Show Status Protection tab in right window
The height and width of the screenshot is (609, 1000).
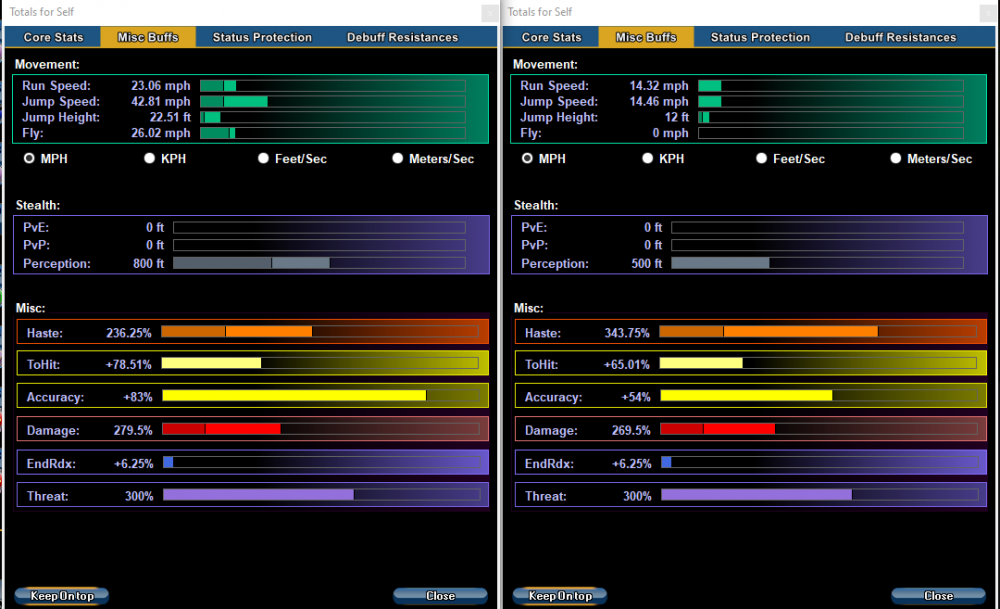click(x=760, y=37)
